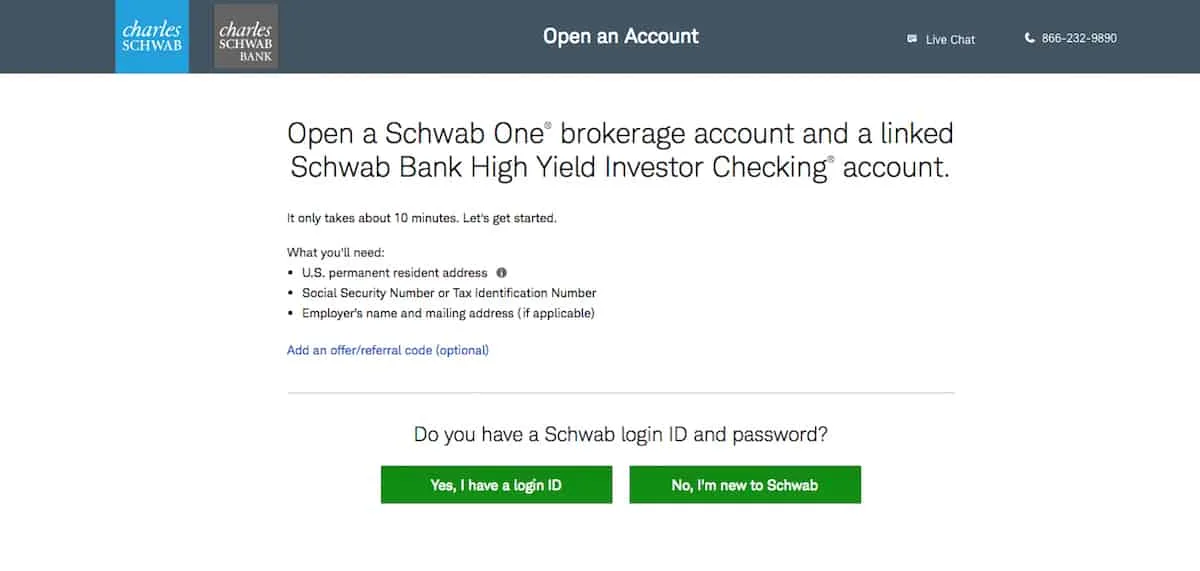The width and height of the screenshot is (1200, 571).
Task: Click the "Open an Account" header title
Action: [621, 36]
